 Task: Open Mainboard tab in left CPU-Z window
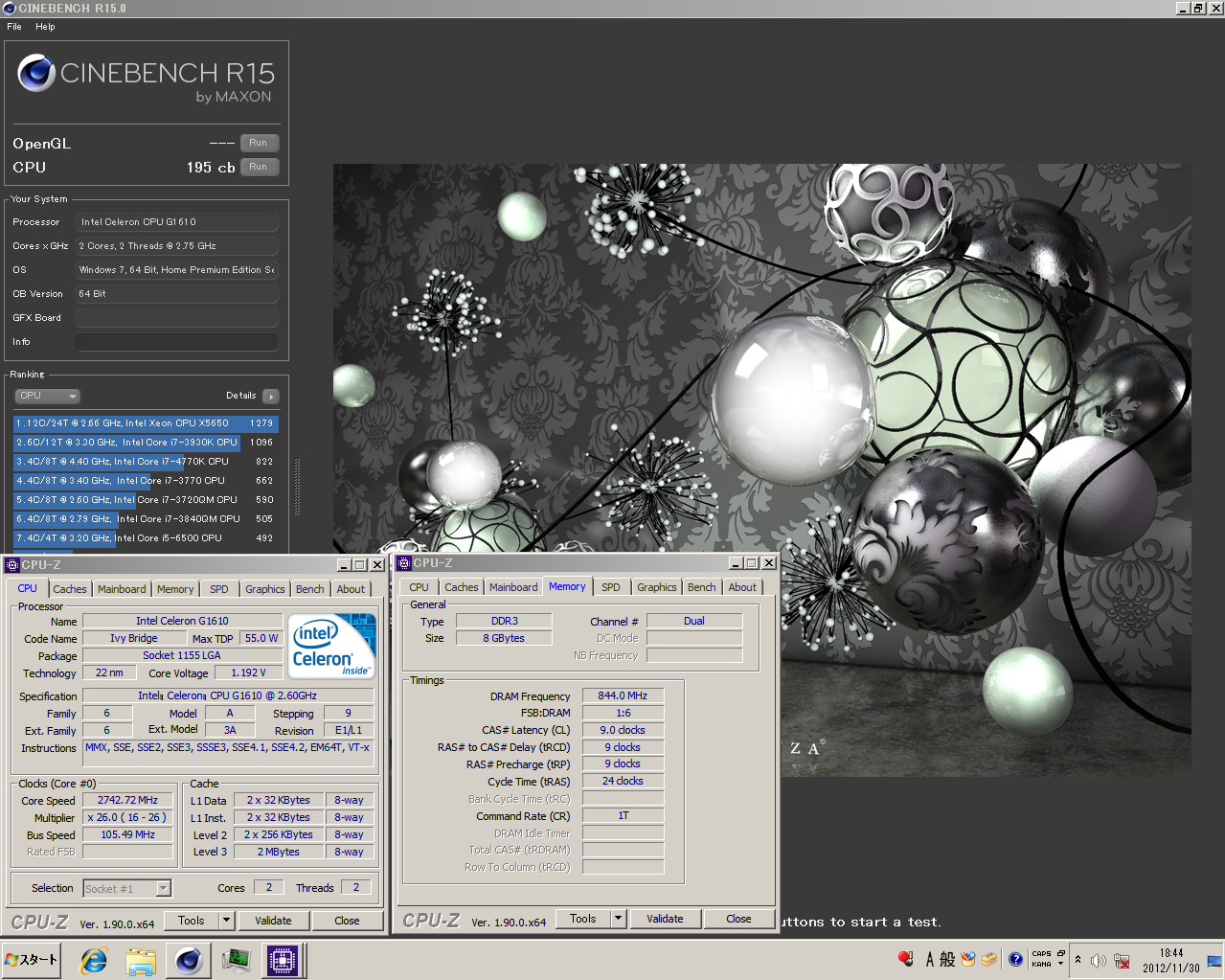click(122, 589)
